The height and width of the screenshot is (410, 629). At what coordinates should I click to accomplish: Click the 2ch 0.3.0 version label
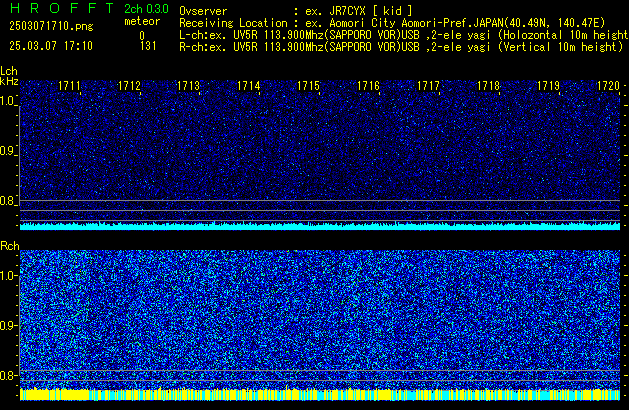[x=146, y=8]
